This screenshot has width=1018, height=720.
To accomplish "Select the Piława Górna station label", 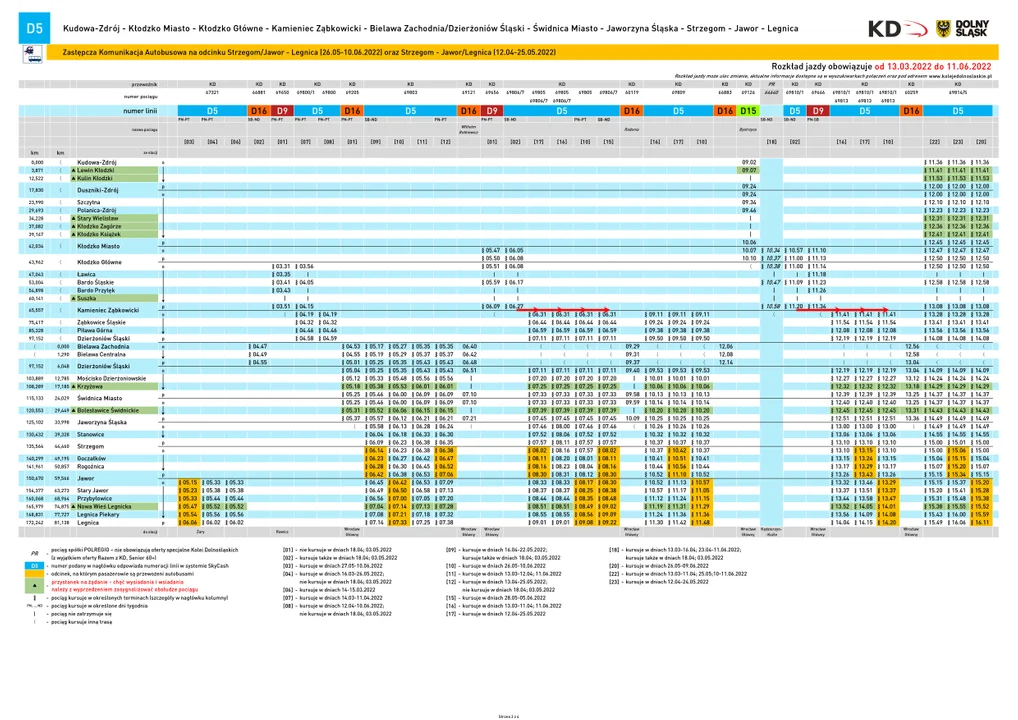I will click(x=95, y=330).
